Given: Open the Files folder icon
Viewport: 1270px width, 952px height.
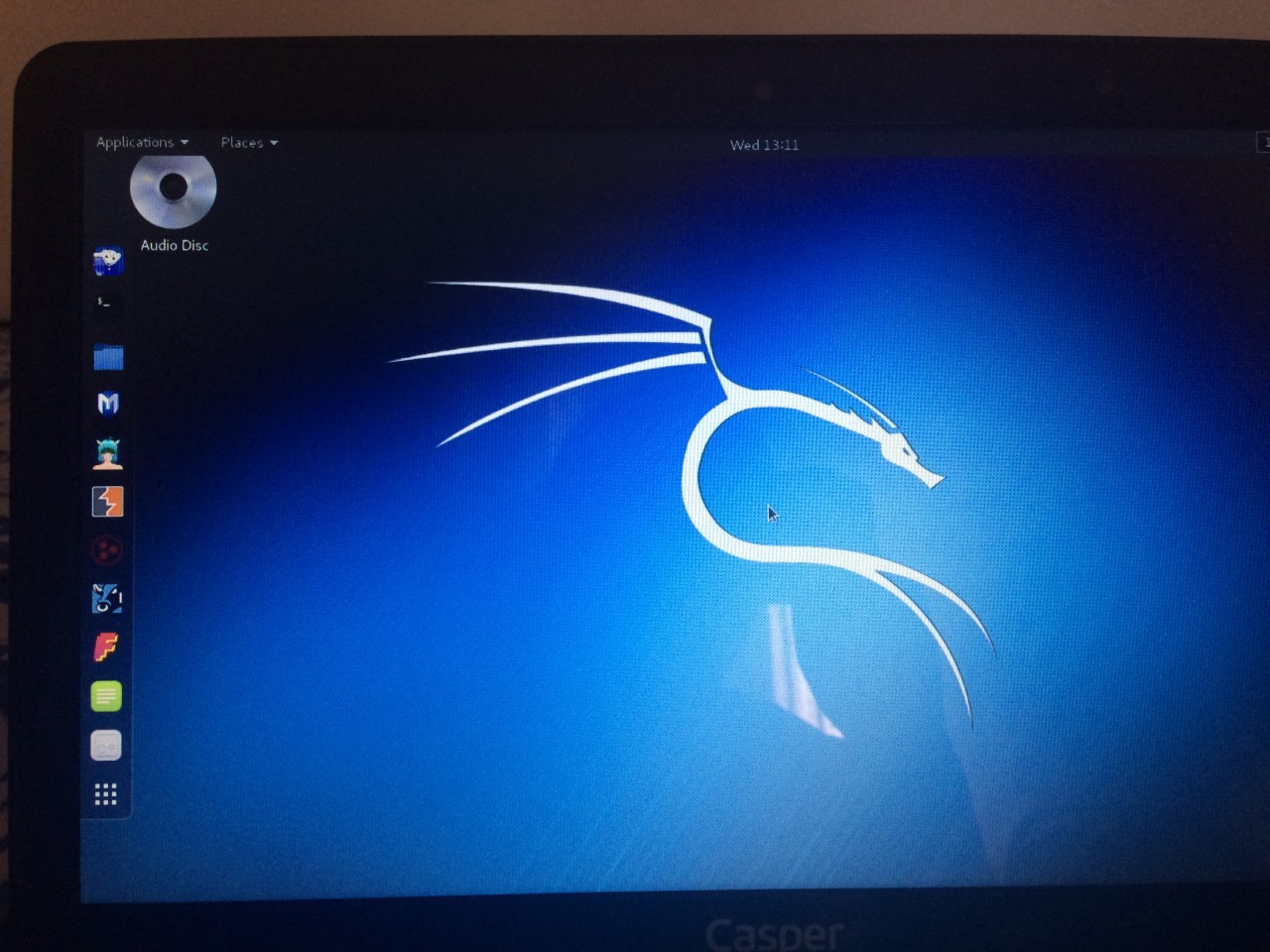Looking at the screenshot, I should (108, 357).
